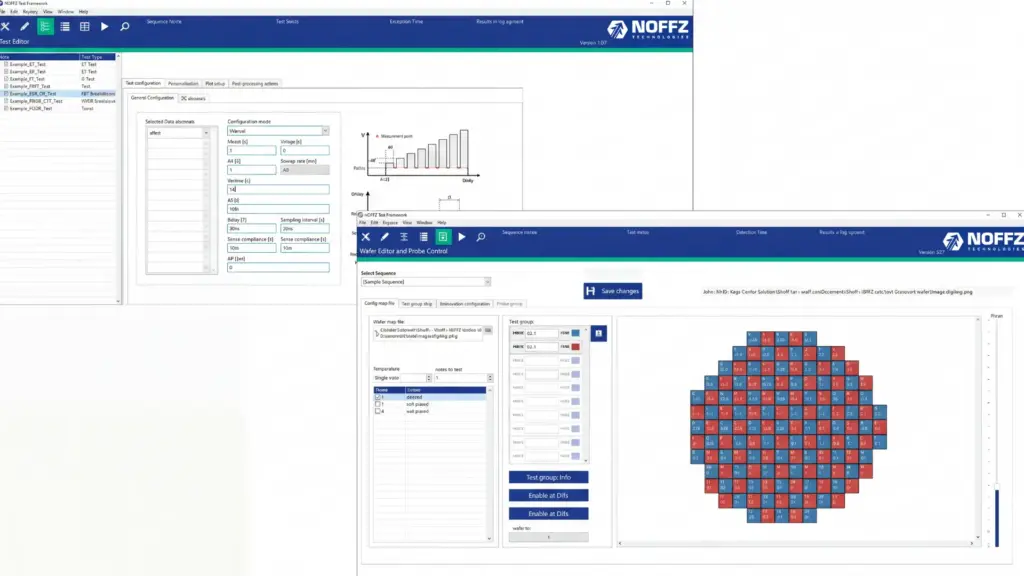Click the Save changes button
1024x576 pixels.
click(x=613, y=291)
